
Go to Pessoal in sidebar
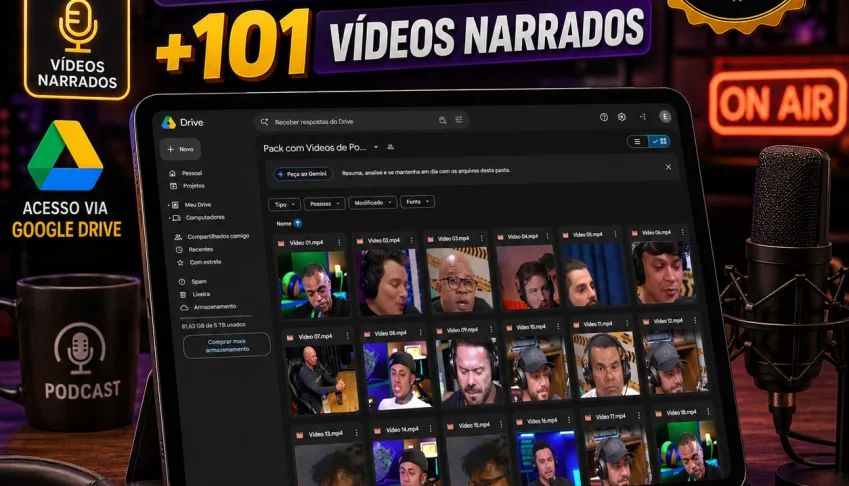pyautogui.click(x=187, y=173)
